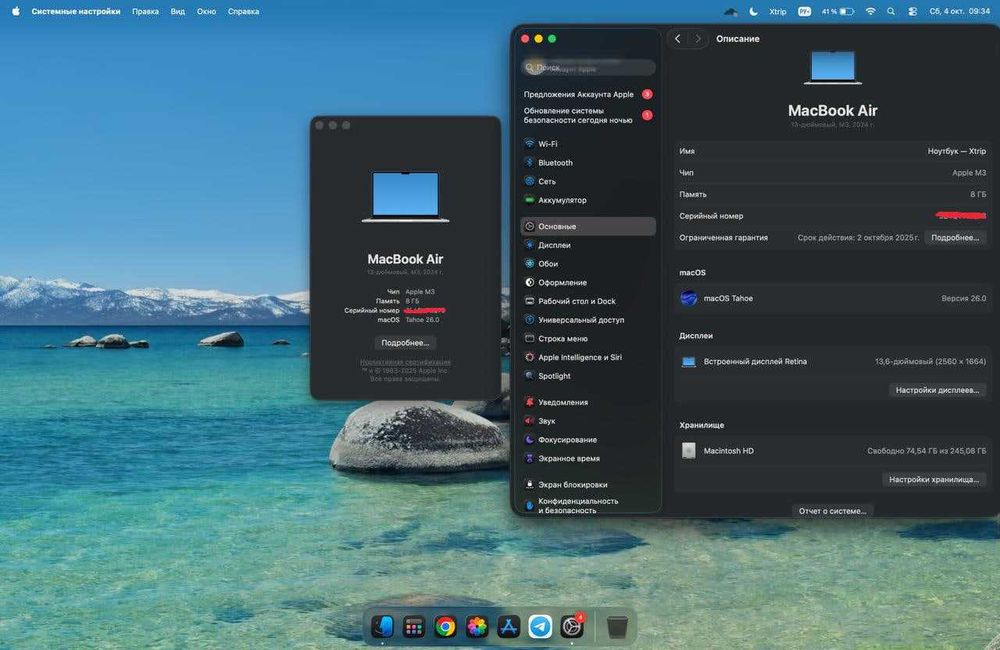Image resolution: width=1000 pixels, height=650 pixels.
Task: Click Подробнее… next to Ограниченная гарантия
Action: tap(955, 238)
